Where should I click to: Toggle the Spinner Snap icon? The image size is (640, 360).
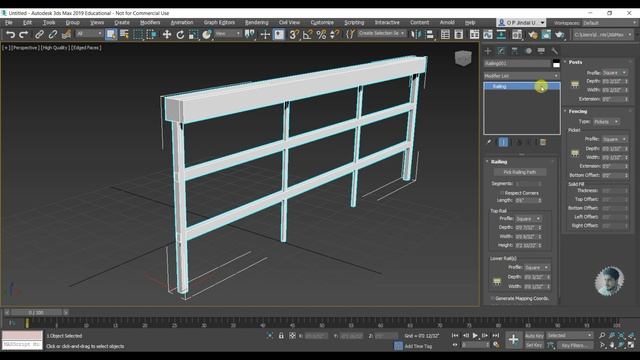coord(334,35)
